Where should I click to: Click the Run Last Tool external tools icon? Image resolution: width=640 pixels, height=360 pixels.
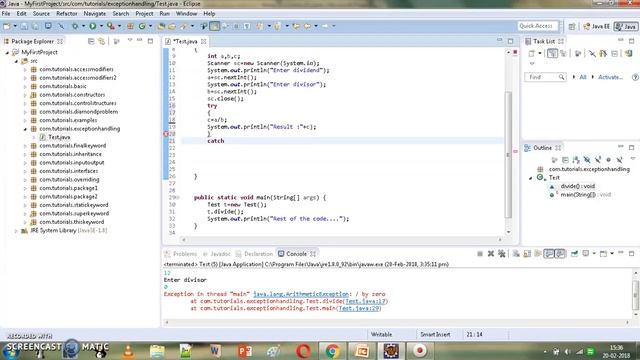pyautogui.click(x=111, y=26)
